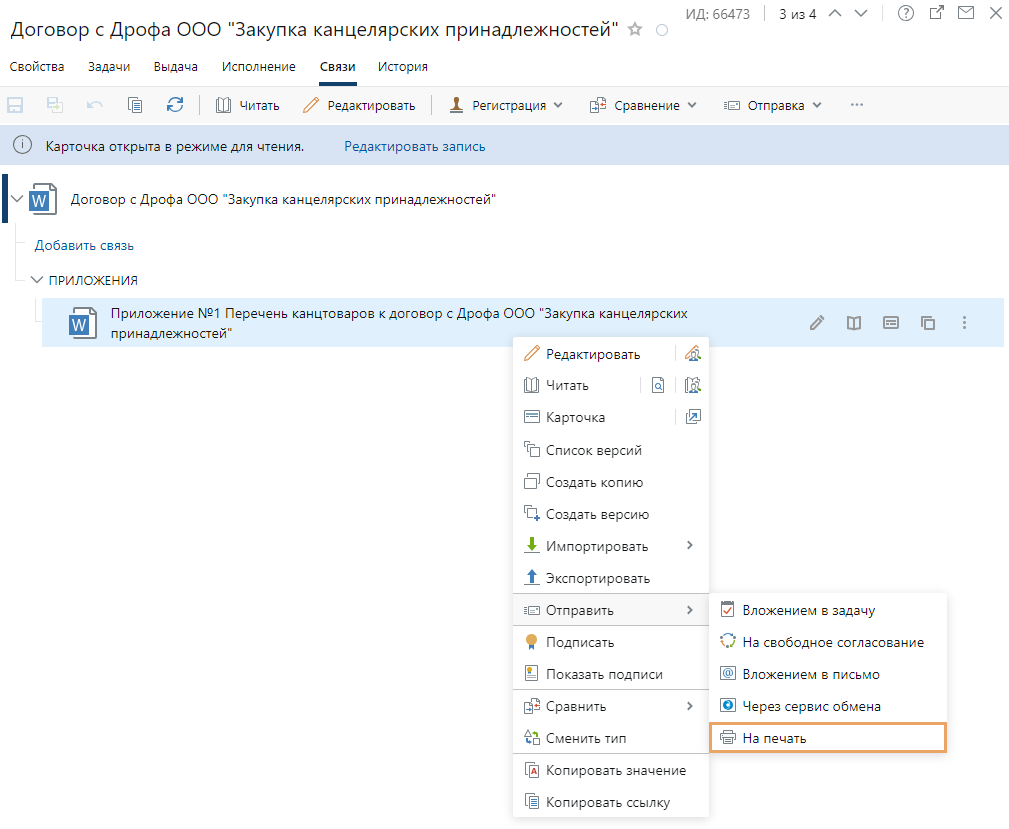Viewport: 1009px width, 829px height.
Task: Go to the next record with the down arrow
Action: (861, 13)
